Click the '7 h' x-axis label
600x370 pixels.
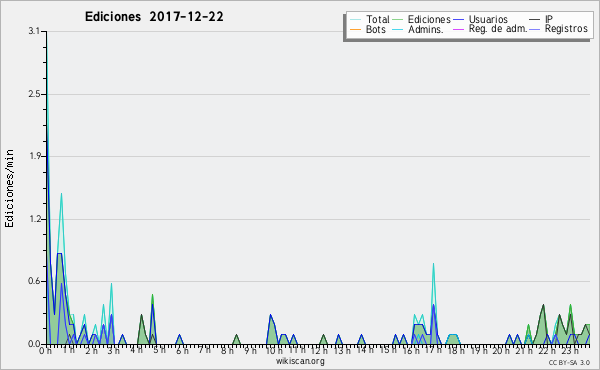point(205,351)
